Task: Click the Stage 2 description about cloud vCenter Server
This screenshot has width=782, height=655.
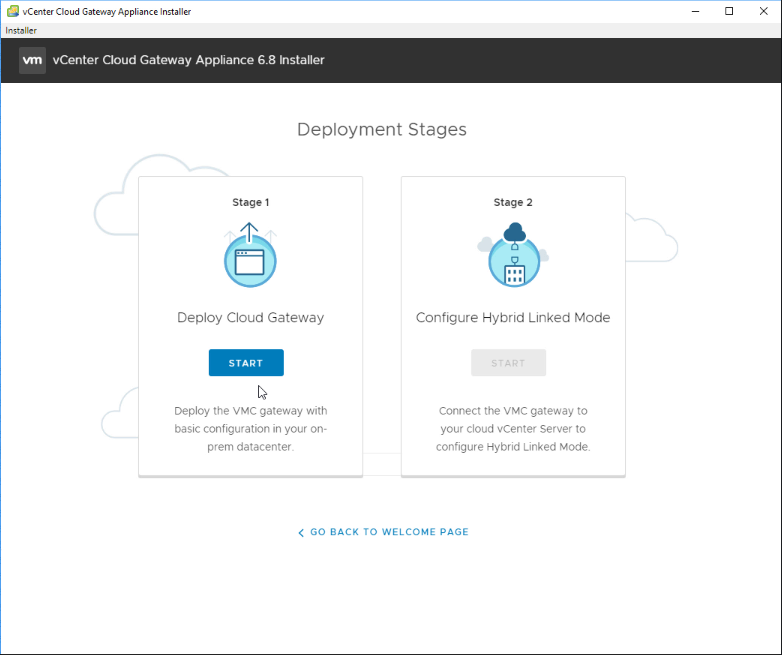Action: pos(513,429)
